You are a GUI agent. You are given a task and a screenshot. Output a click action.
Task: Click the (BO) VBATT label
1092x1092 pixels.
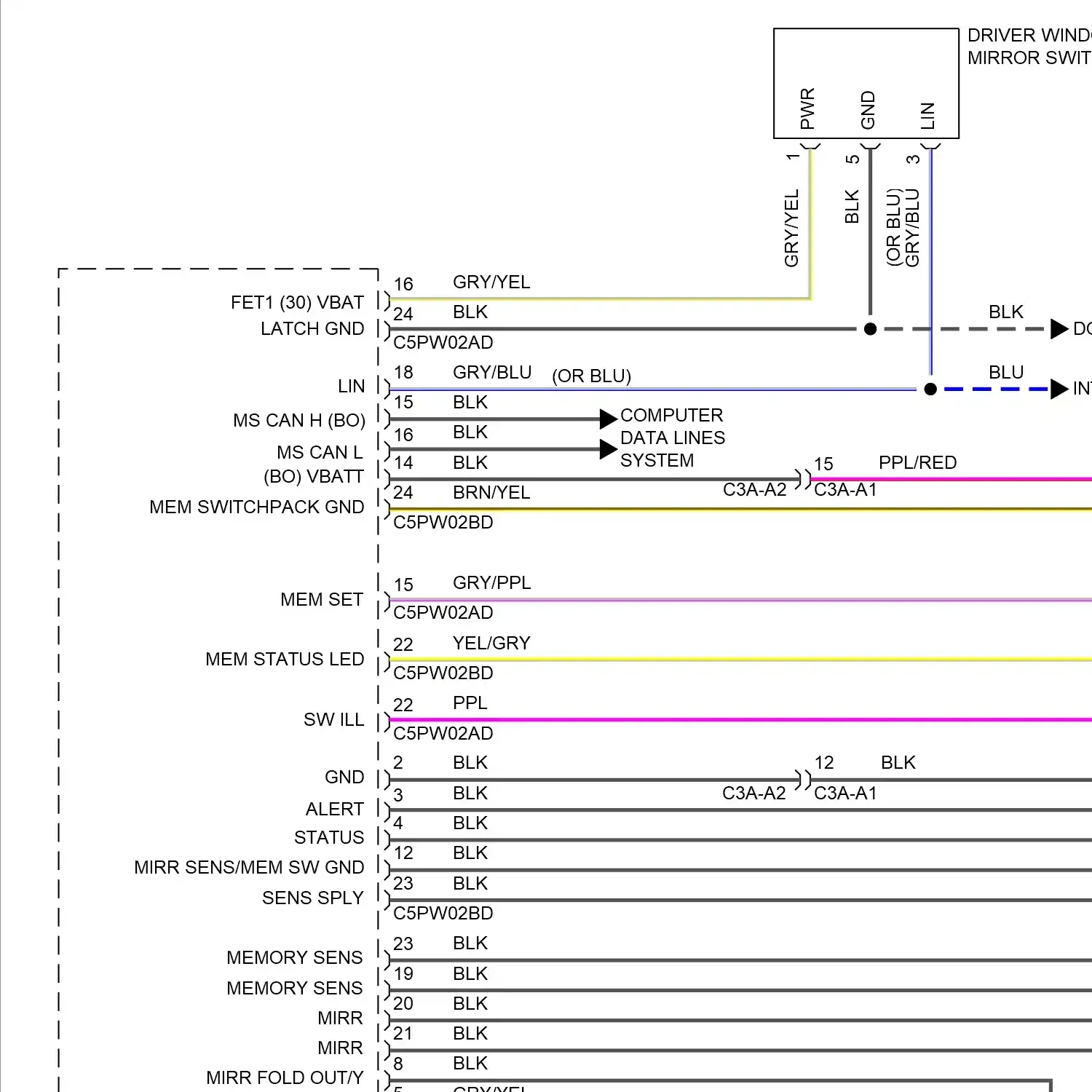[314, 476]
